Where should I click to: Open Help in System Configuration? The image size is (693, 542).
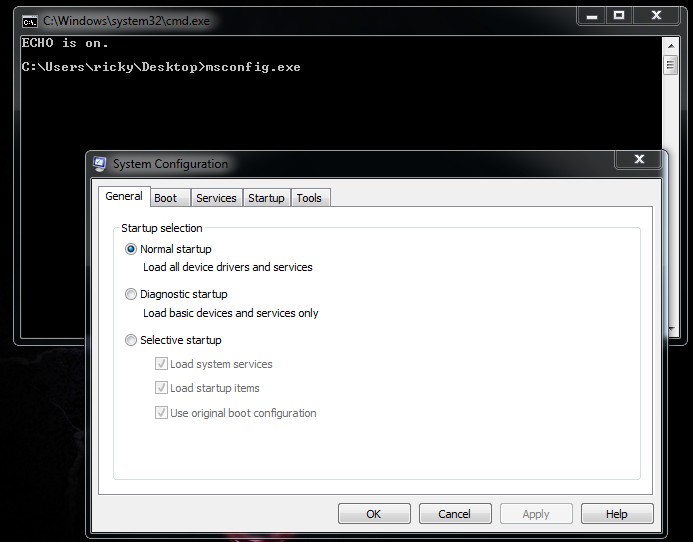[x=617, y=514]
